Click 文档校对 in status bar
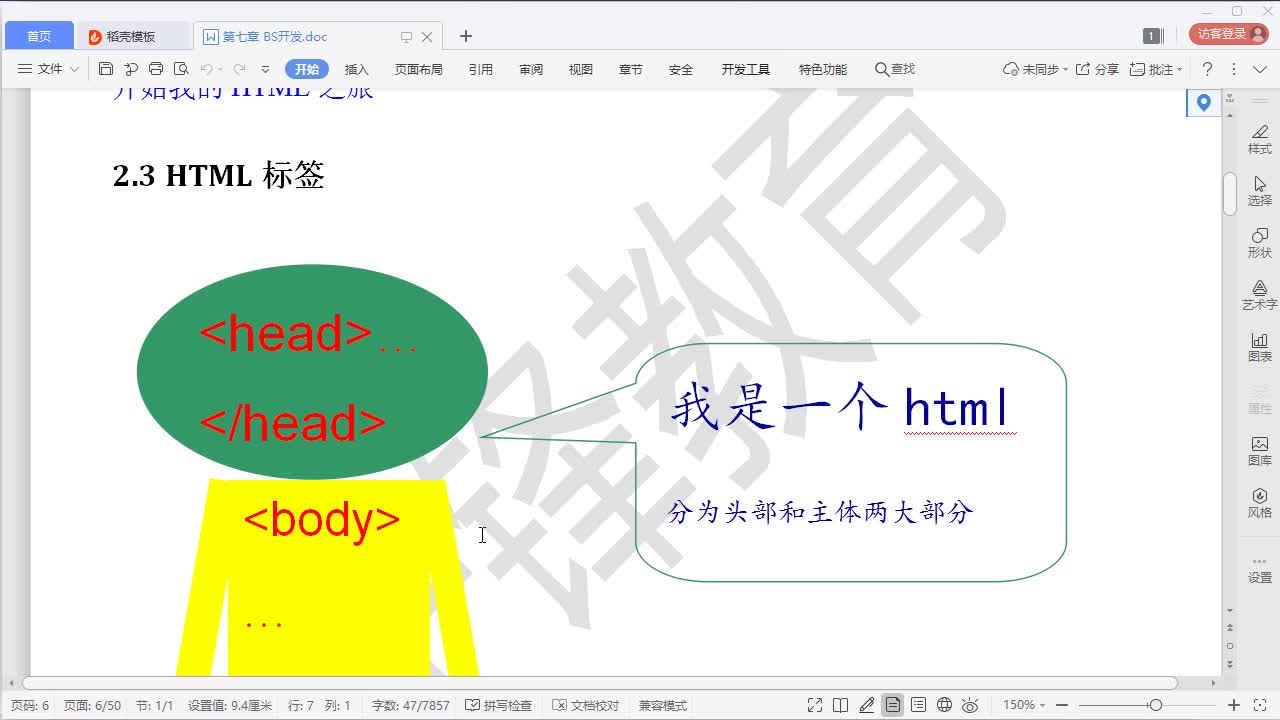1280x720 pixels. pos(587,706)
